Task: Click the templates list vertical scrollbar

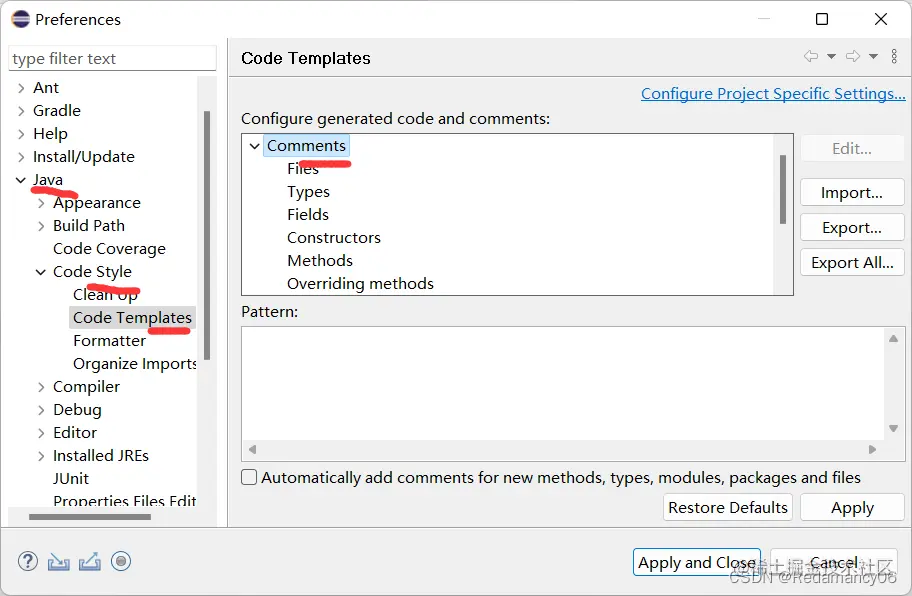Action: pyautogui.click(x=783, y=189)
